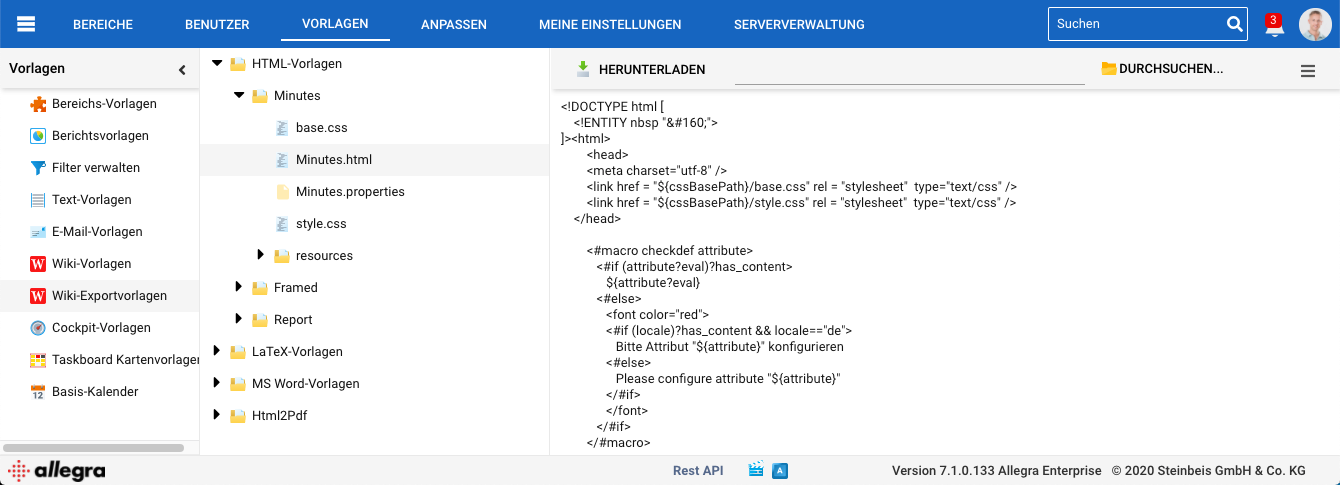Expand the LaTeX-Vorlagen folder
1340x485 pixels.
pos(217,351)
